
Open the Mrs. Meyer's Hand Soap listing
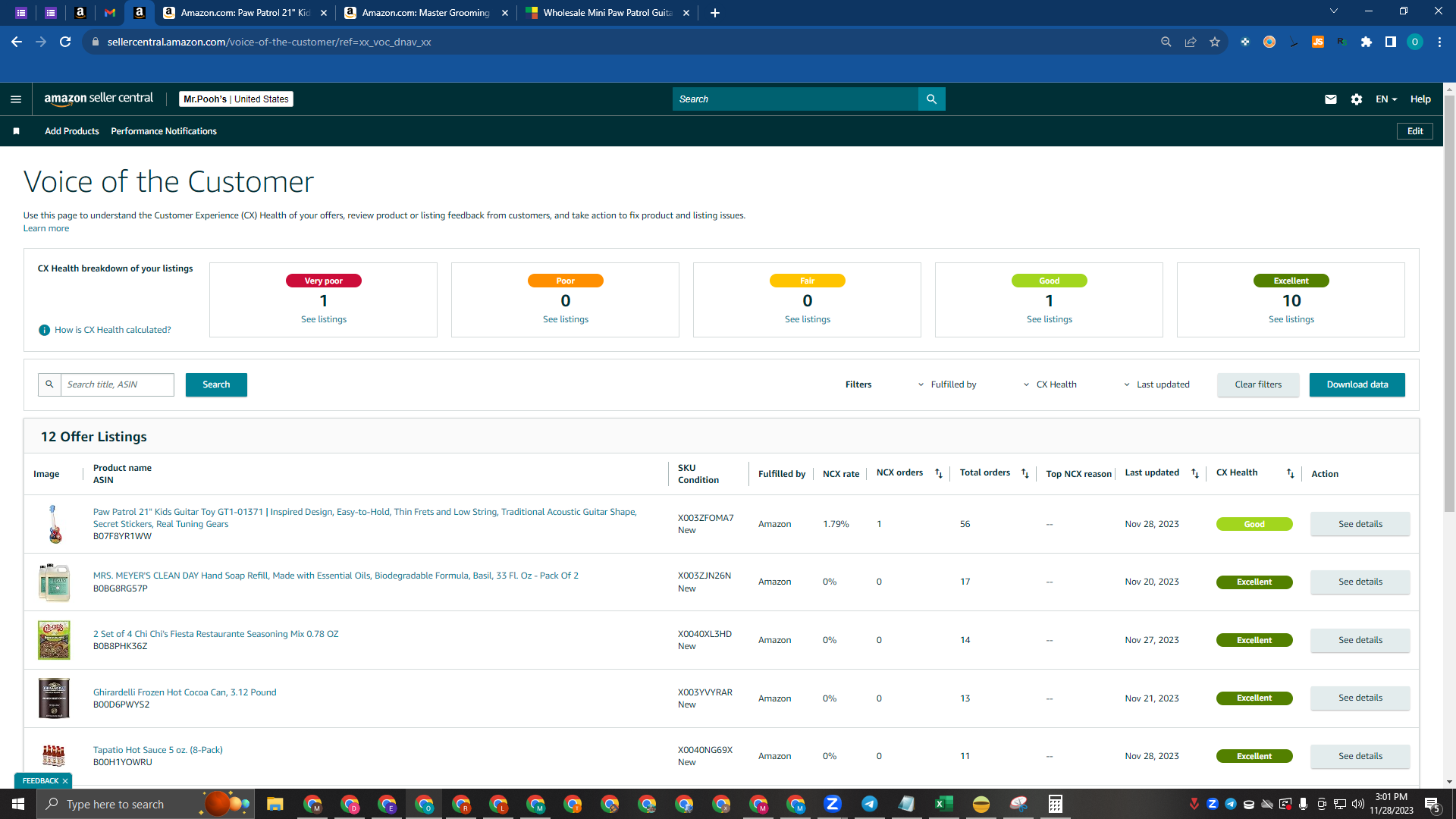tap(336, 576)
